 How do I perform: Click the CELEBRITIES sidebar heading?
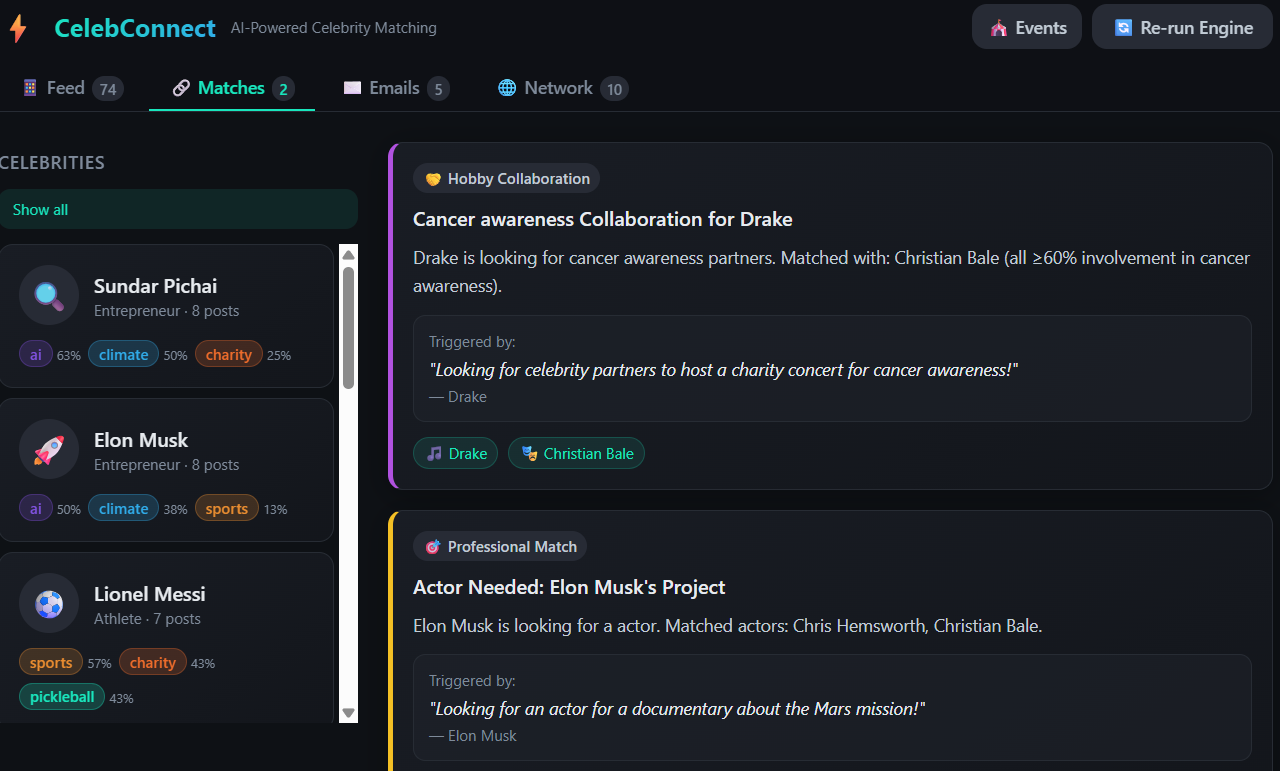click(x=53, y=163)
